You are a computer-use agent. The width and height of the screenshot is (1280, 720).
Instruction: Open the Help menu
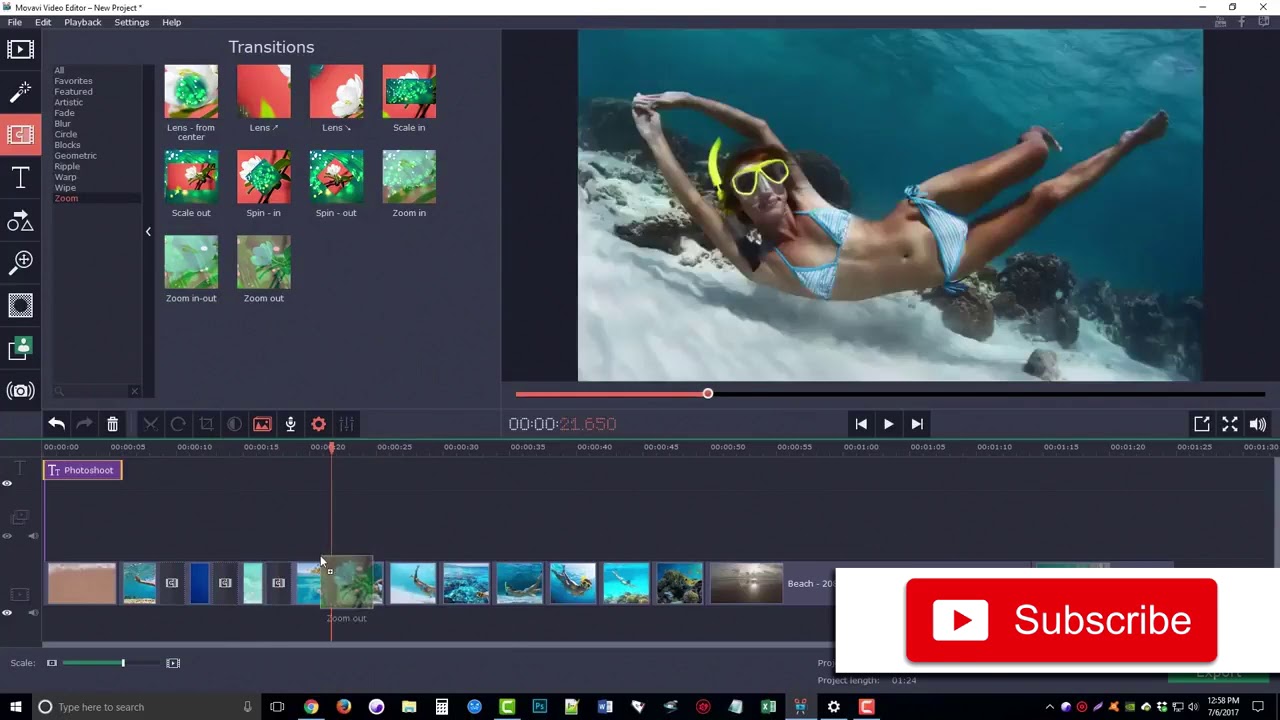point(172,22)
